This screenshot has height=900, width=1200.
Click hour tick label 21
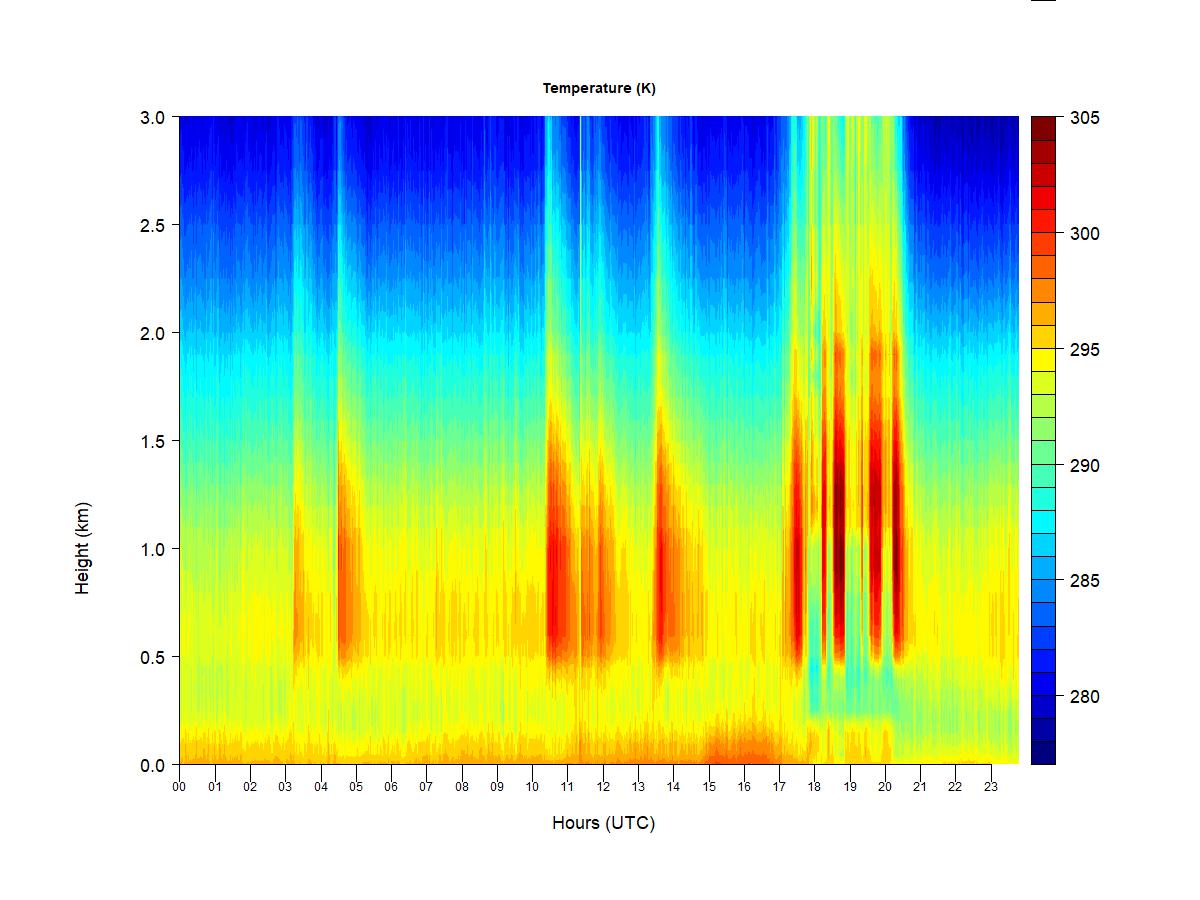click(920, 787)
